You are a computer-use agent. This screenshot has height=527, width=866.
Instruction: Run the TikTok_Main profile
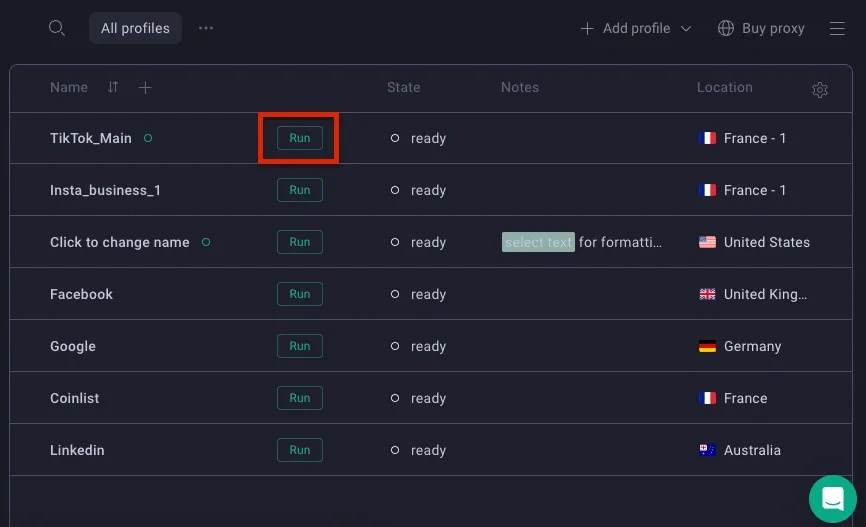[299, 138]
